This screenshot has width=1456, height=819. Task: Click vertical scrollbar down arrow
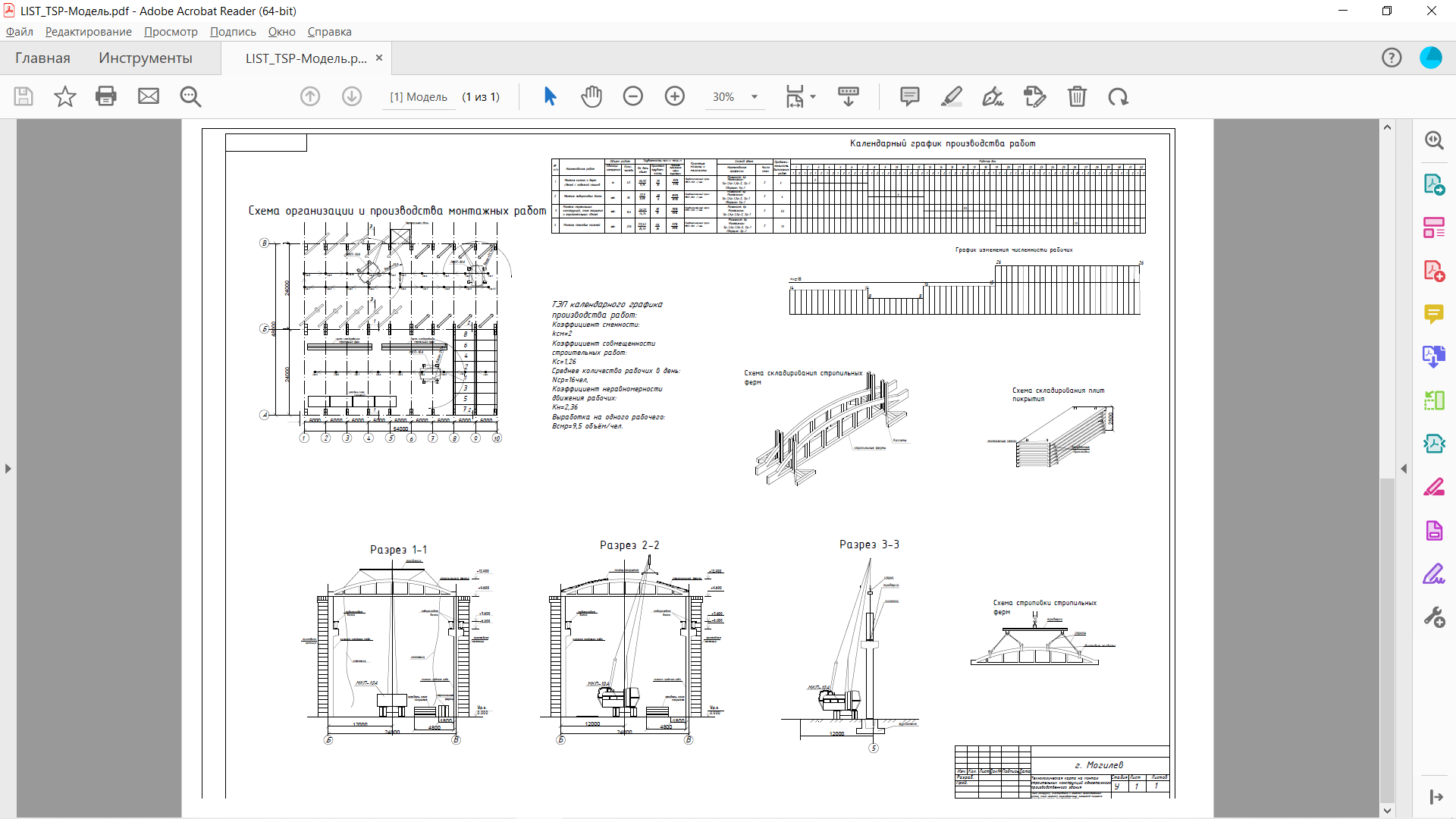click(1387, 810)
